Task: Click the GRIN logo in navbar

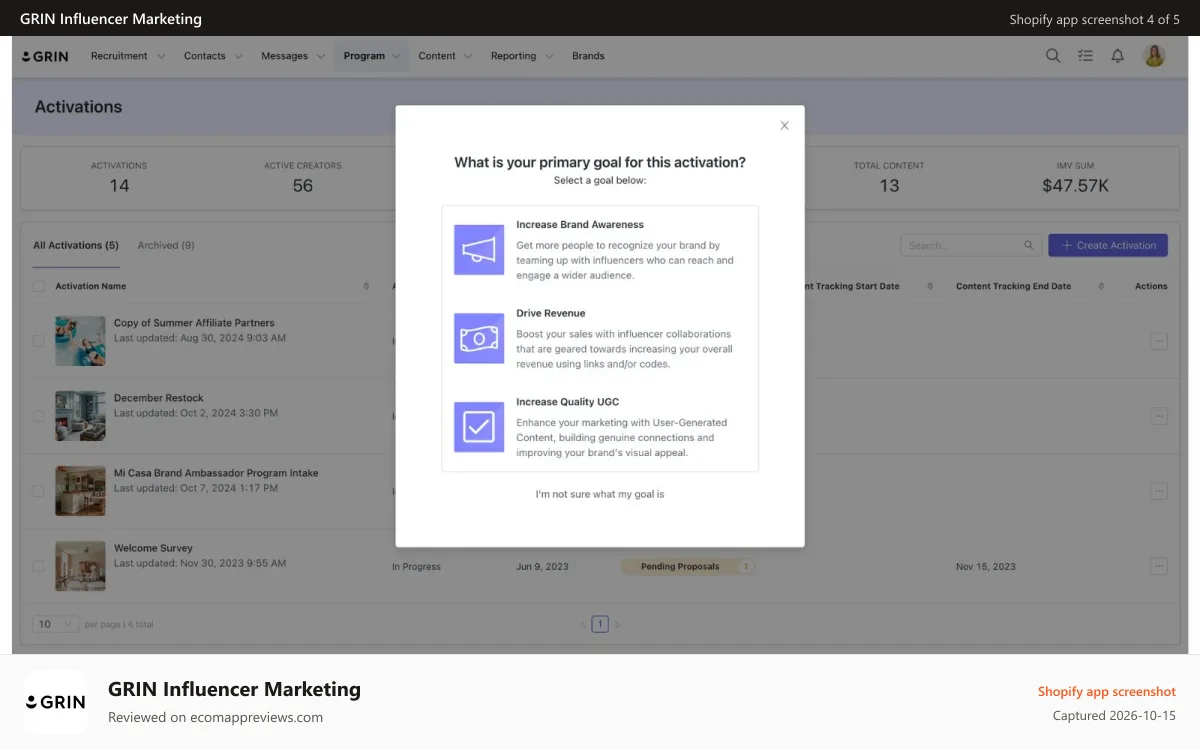Action: pos(46,56)
